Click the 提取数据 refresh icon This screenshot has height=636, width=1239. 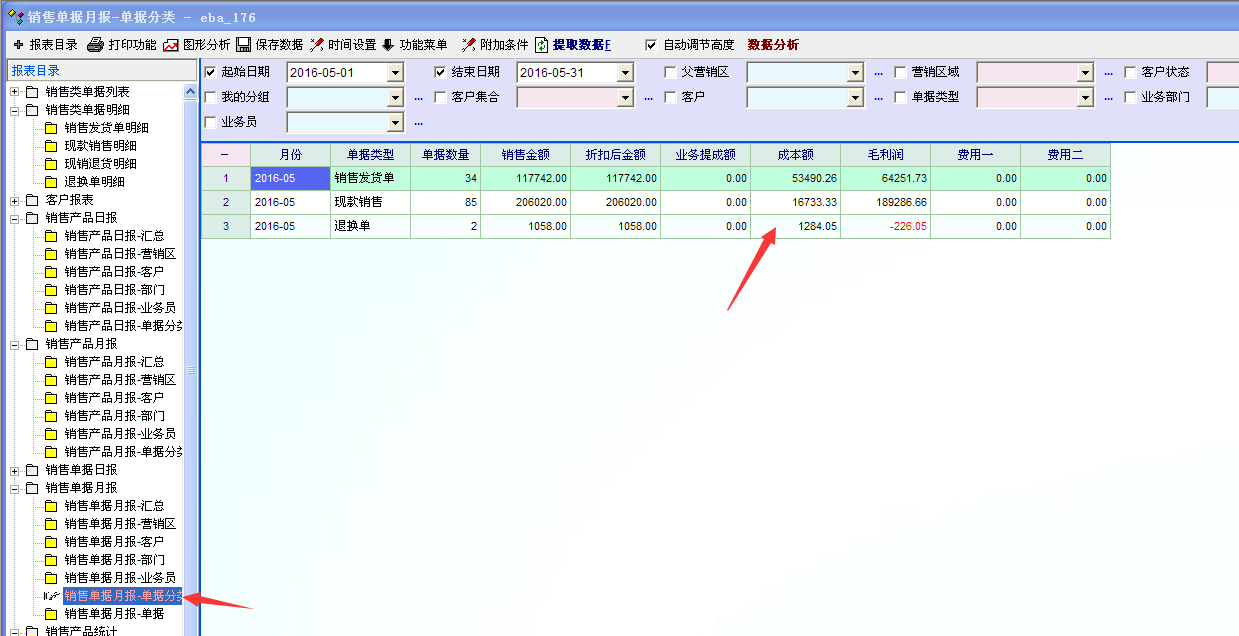(542, 45)
